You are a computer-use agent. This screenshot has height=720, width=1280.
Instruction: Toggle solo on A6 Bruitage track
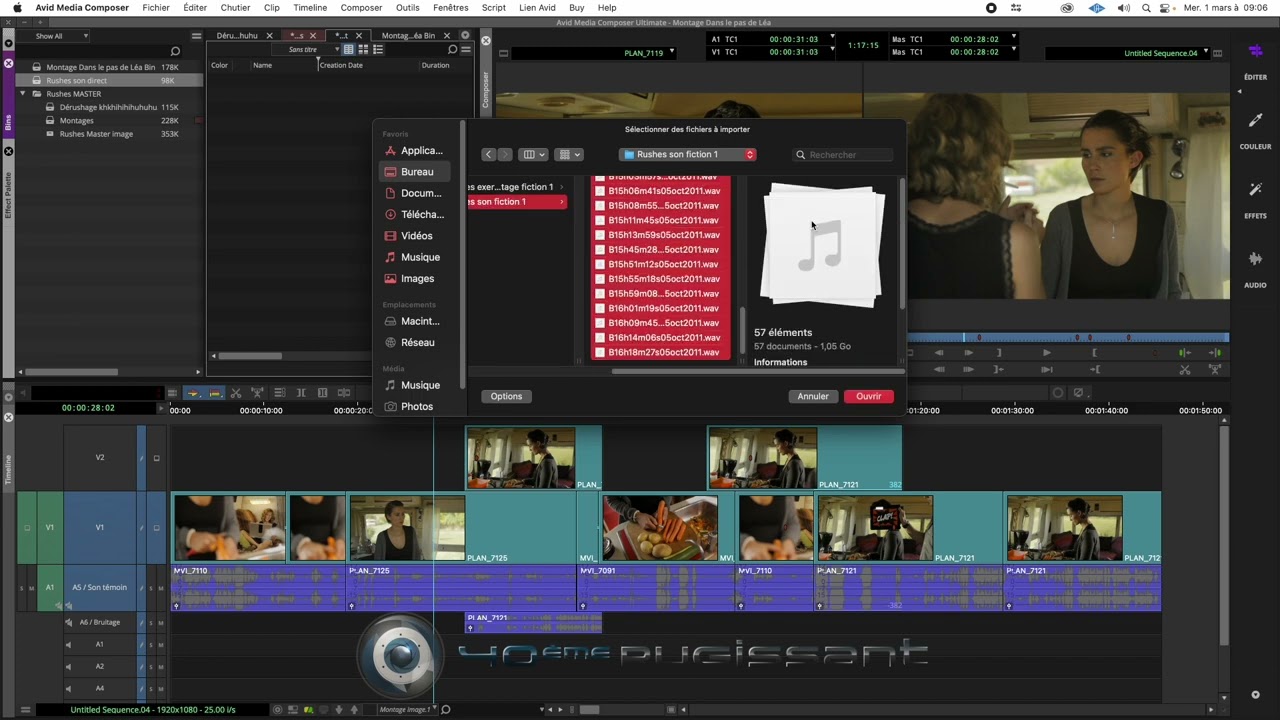coord(151,622)
